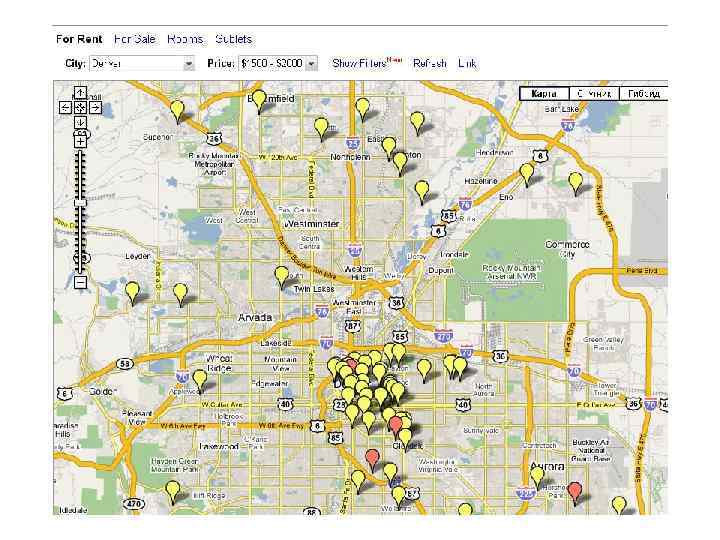Open the Price range dropdown
This screenshot has width=720, height=540.
point(278,63)
